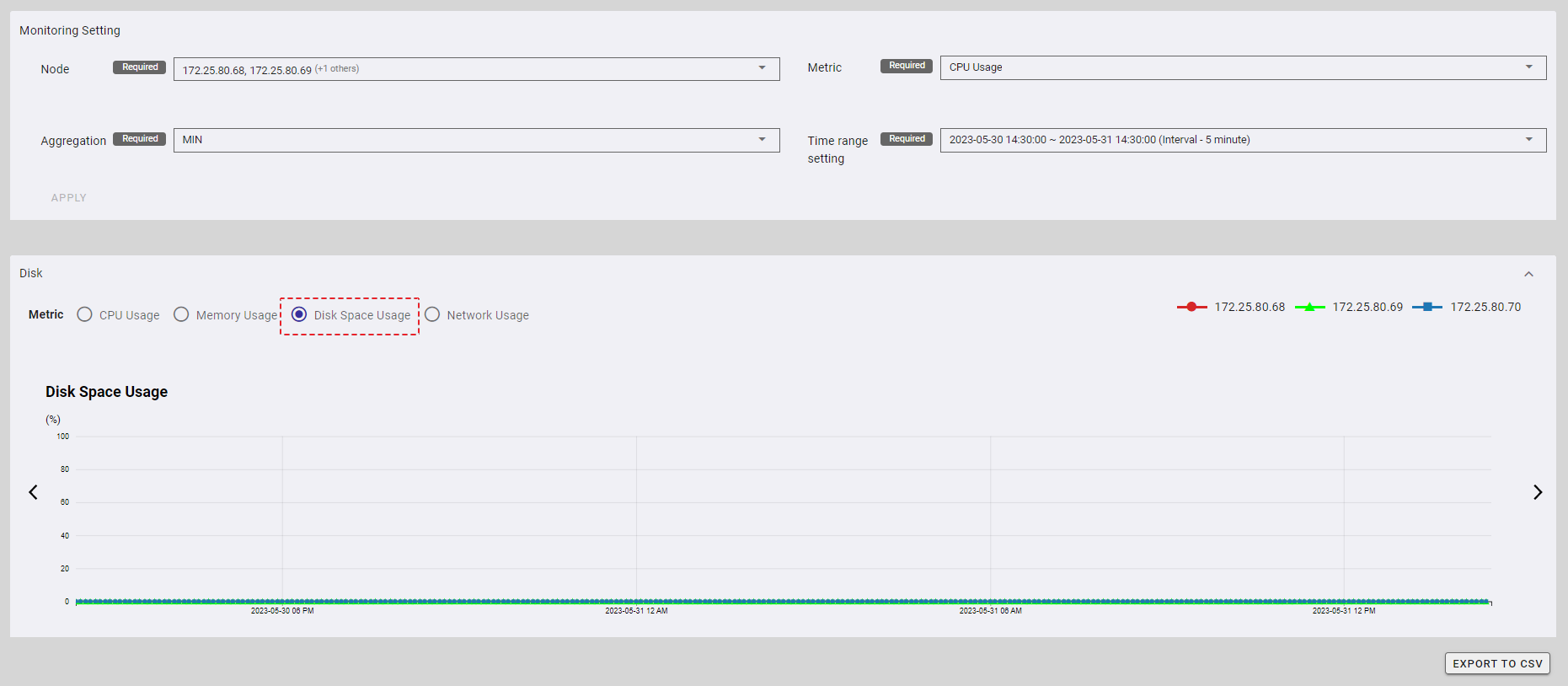Screen dimensions: 1568x686
Task: Choose the Disk Space Usage radio option
Action: 299,314
